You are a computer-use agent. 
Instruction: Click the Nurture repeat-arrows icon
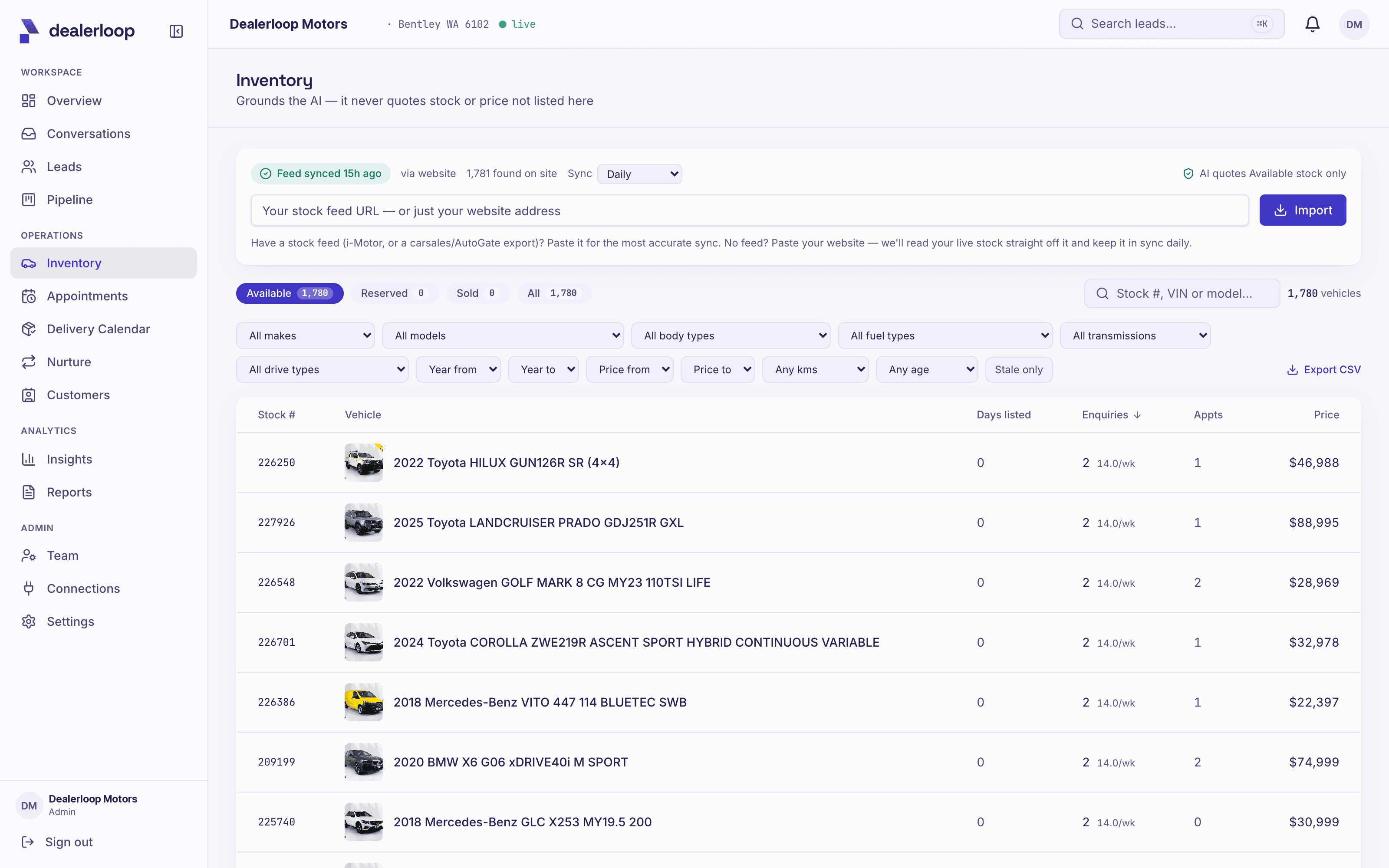tap(29, 362)
